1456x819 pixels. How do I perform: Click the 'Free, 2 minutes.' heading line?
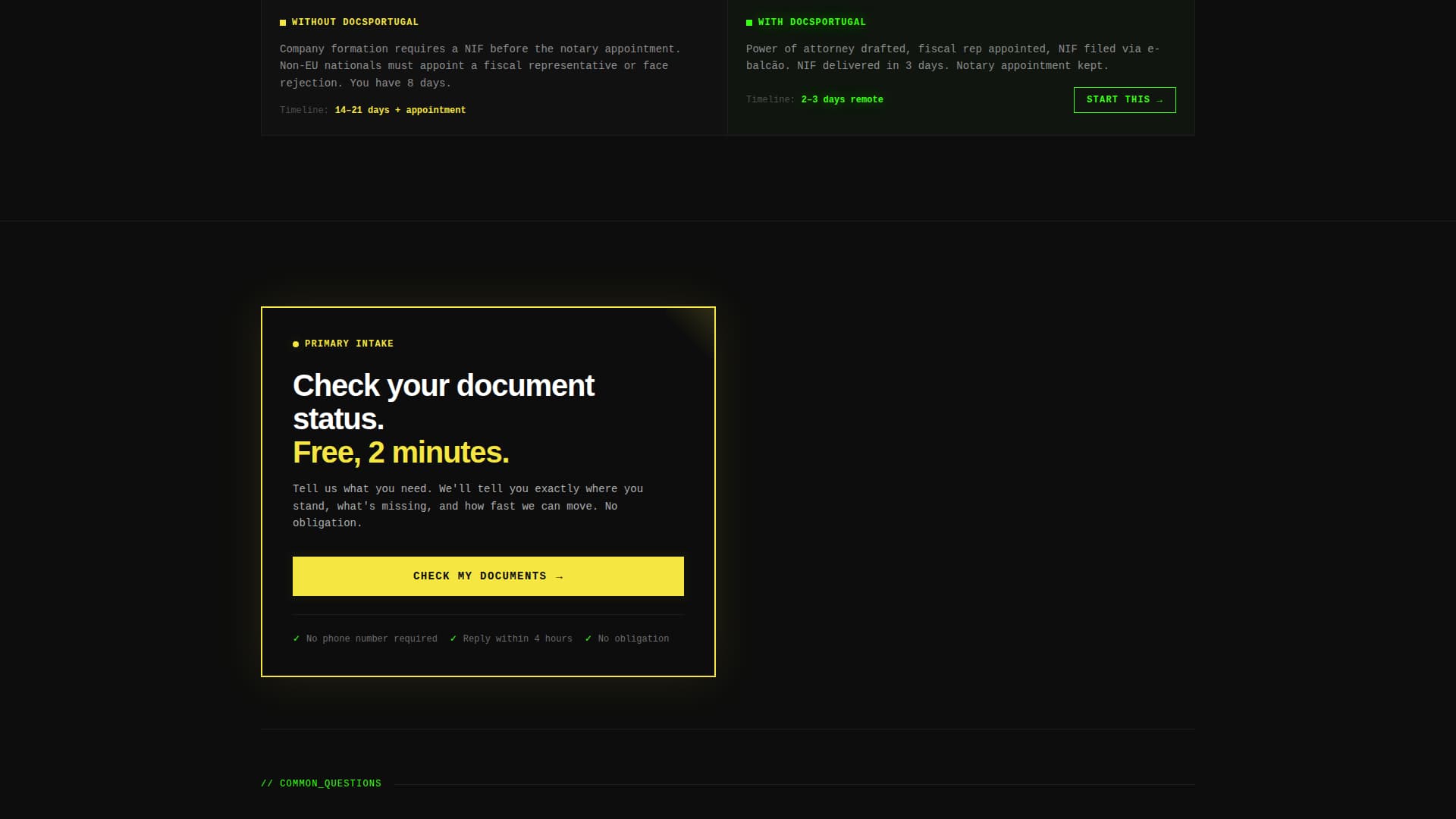401,453
